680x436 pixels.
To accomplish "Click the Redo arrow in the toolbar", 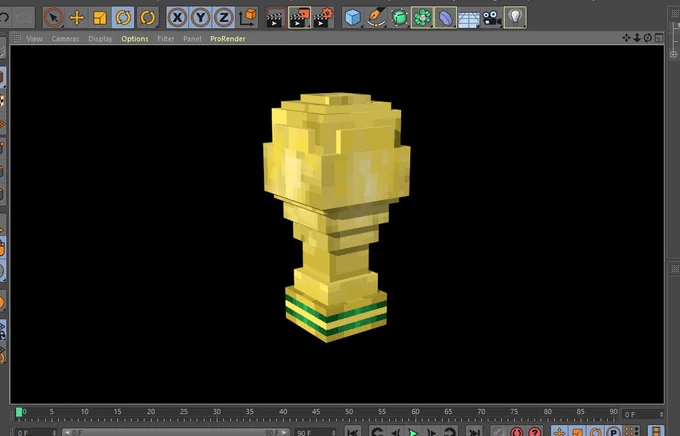I will tap(23, 18).
